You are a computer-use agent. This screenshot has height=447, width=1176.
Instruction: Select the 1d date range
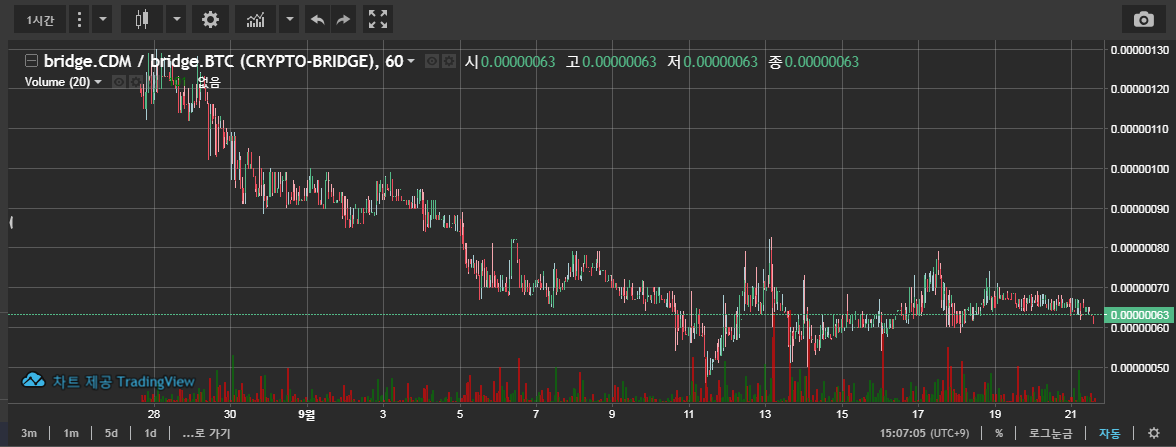coord(150,433)
